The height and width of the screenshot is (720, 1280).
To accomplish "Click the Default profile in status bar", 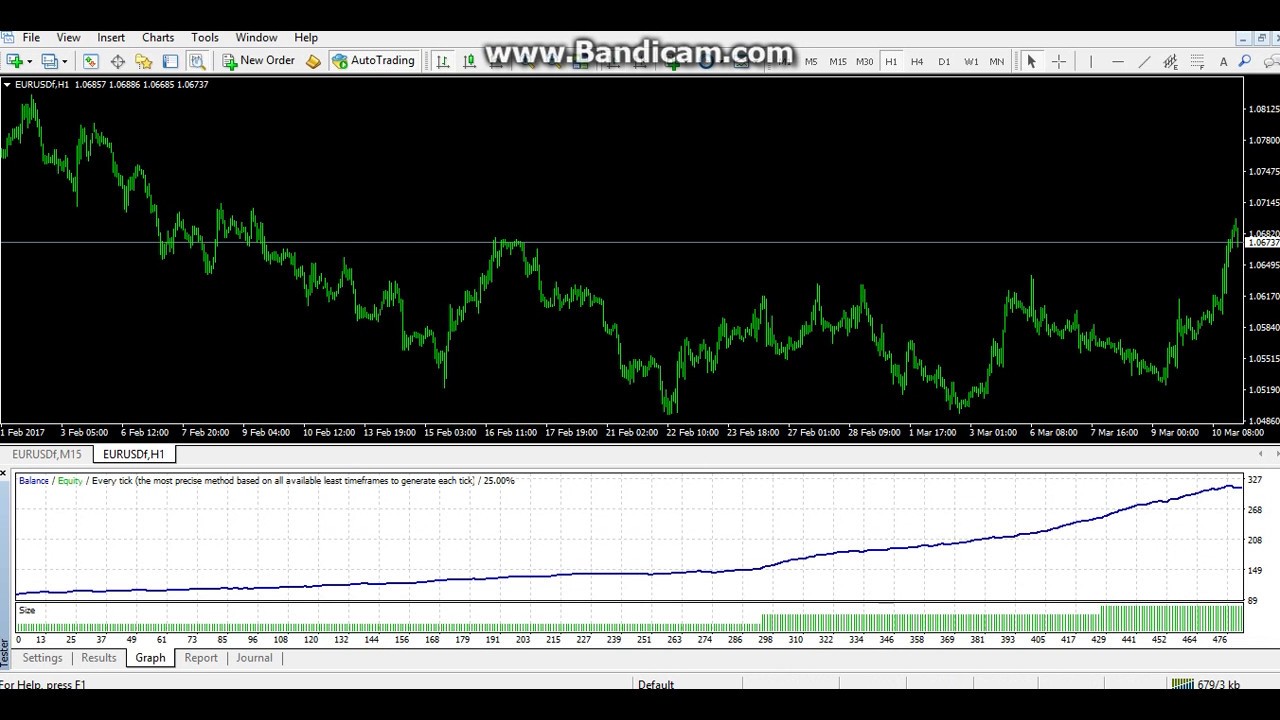I will tap(656, 685).
